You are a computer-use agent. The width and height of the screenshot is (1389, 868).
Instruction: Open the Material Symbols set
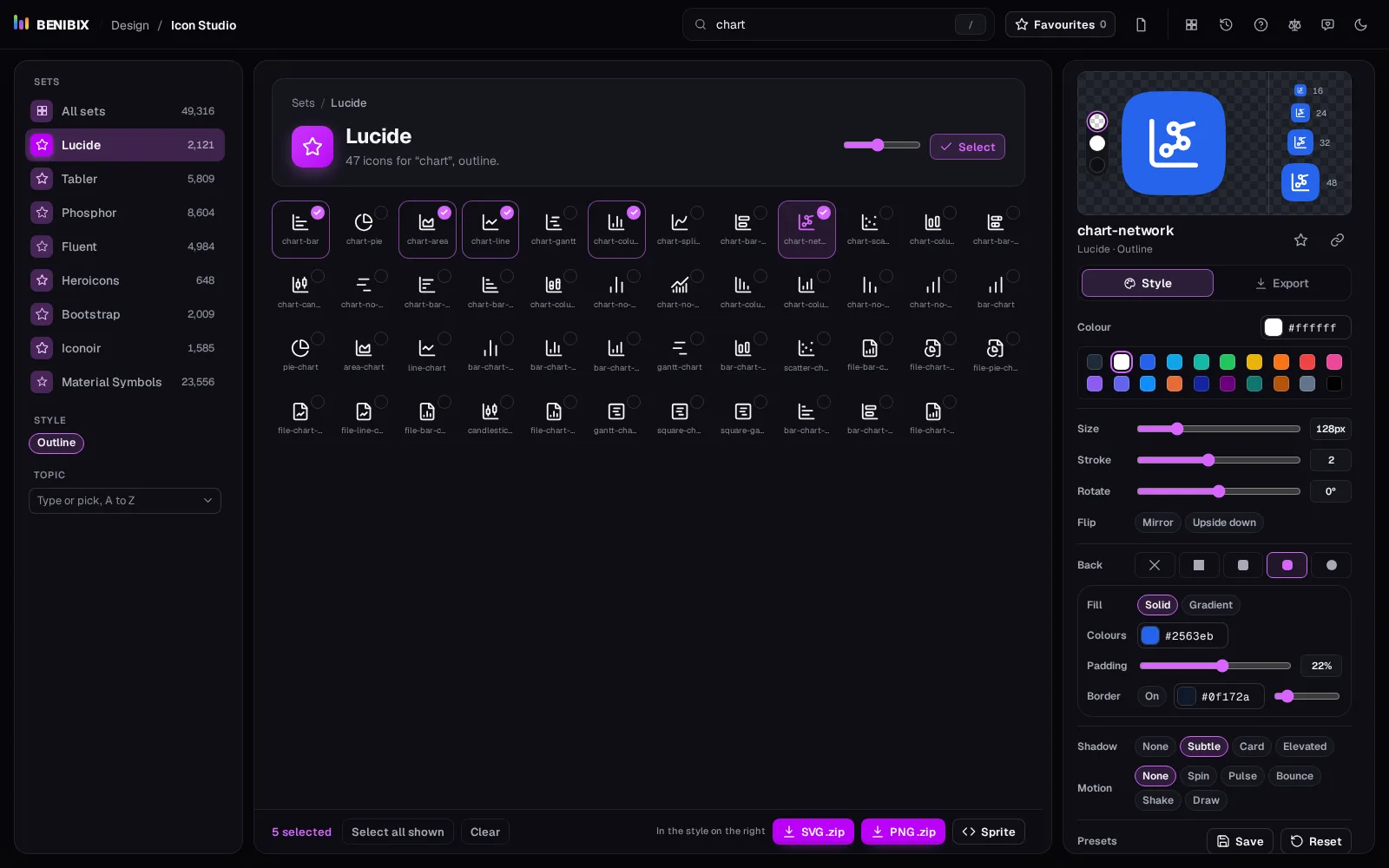125,382
